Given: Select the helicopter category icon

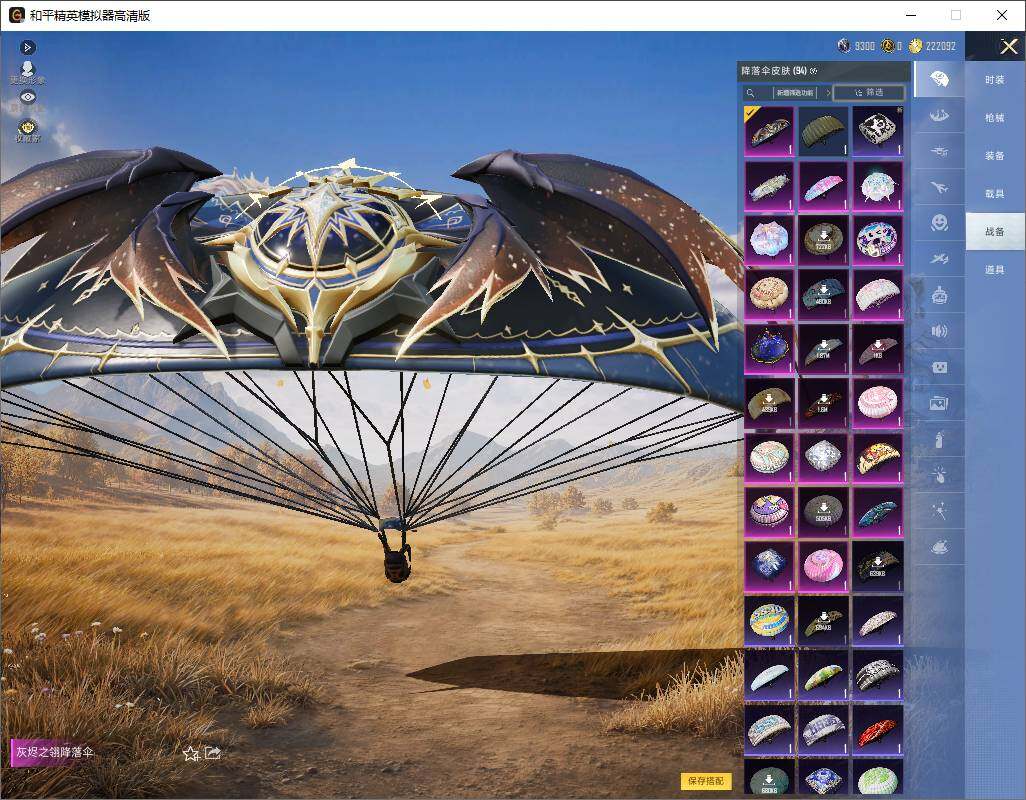Looking at the screenshot, I should [939, 152].
